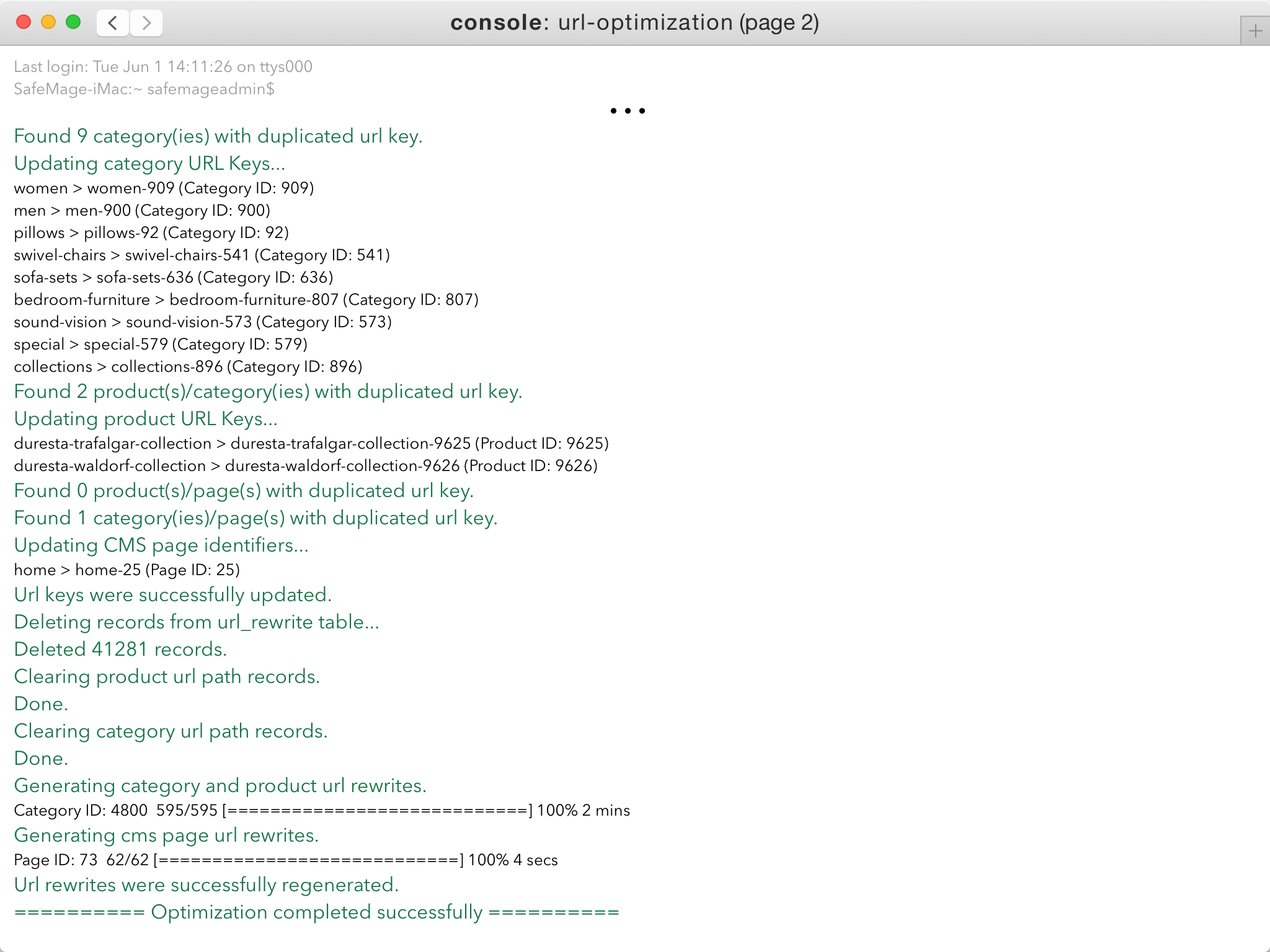Viewport: 1270px width, 952px height.
Task: Click the Page ID 62/62 progress bar
Action: click(308, 860)
